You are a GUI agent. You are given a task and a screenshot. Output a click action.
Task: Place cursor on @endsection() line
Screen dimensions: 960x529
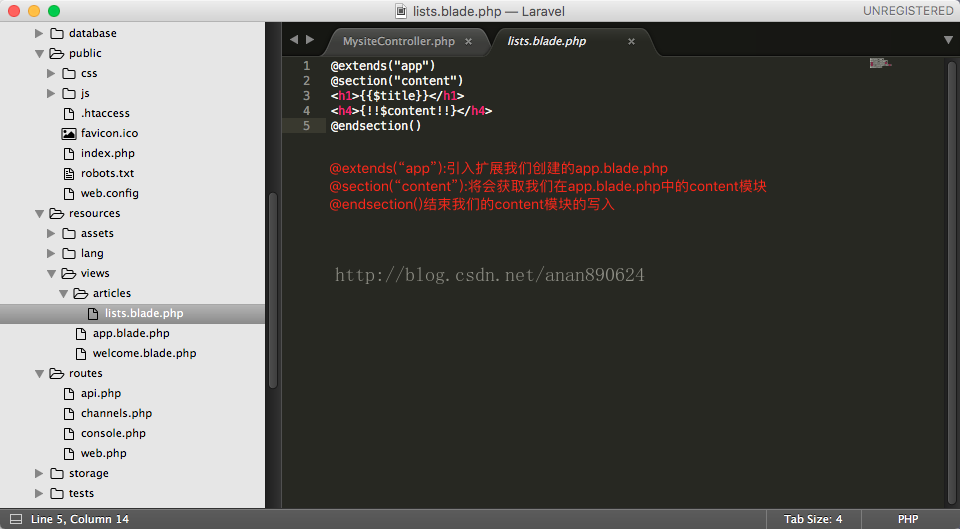coord(376,126)
